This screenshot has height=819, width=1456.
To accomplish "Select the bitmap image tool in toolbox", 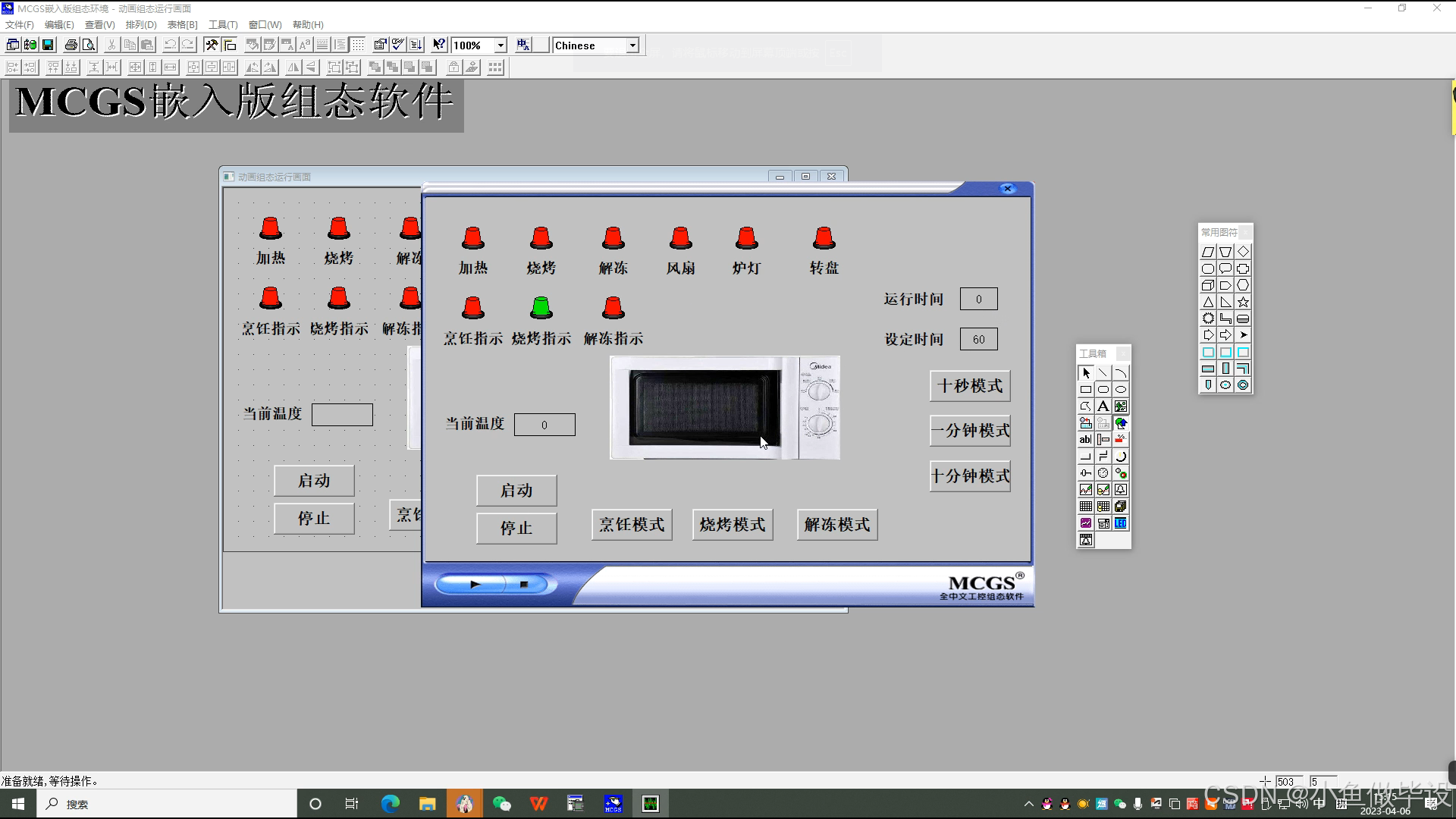I will click(1121, 406).
